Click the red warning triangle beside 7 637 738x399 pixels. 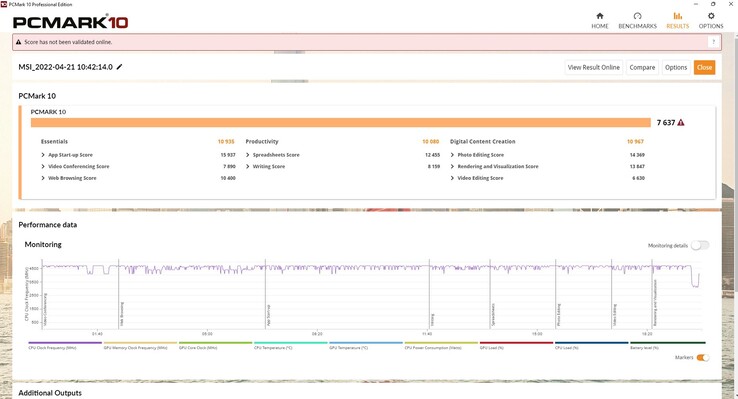681,122
